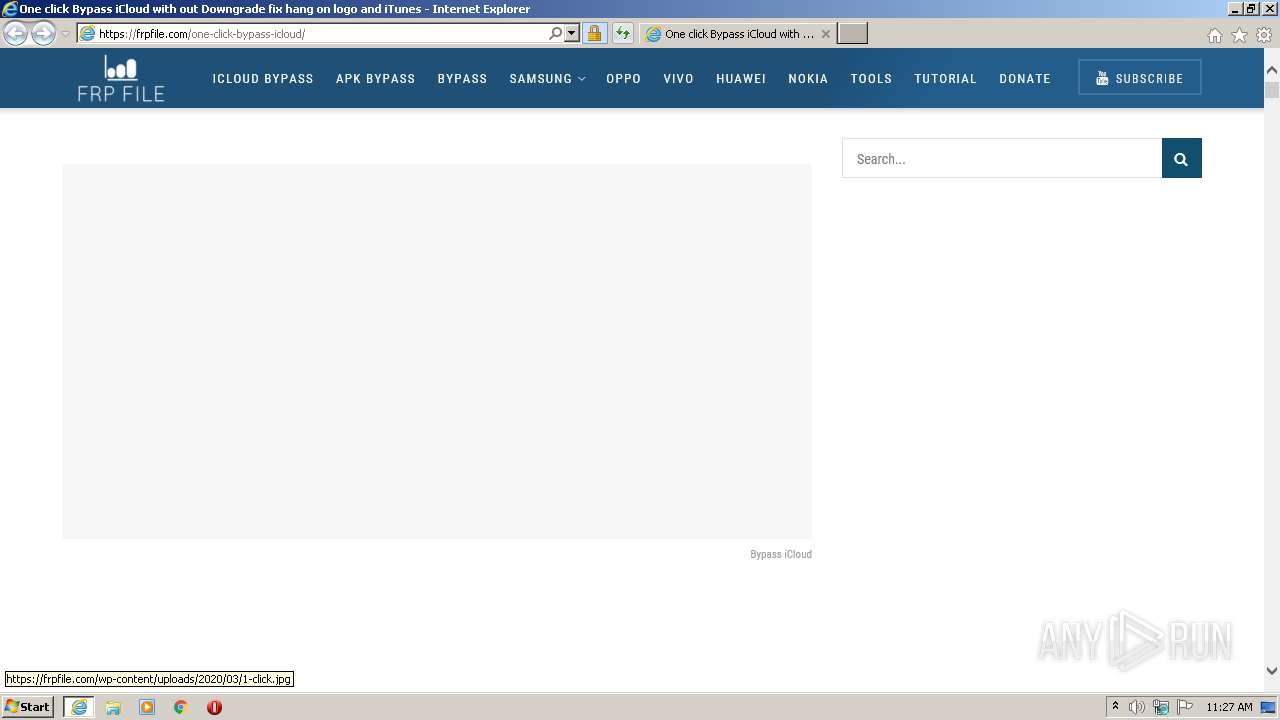Click the Search... input field
This screenshot has height=720, width=1280.
[x=1002, y=158]
